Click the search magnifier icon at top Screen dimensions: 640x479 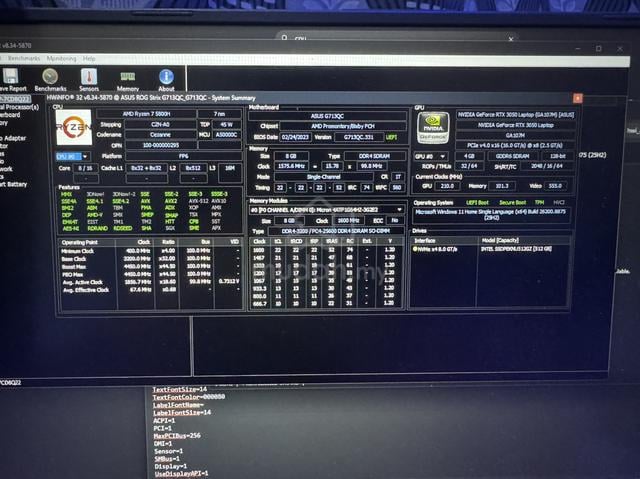284,38
